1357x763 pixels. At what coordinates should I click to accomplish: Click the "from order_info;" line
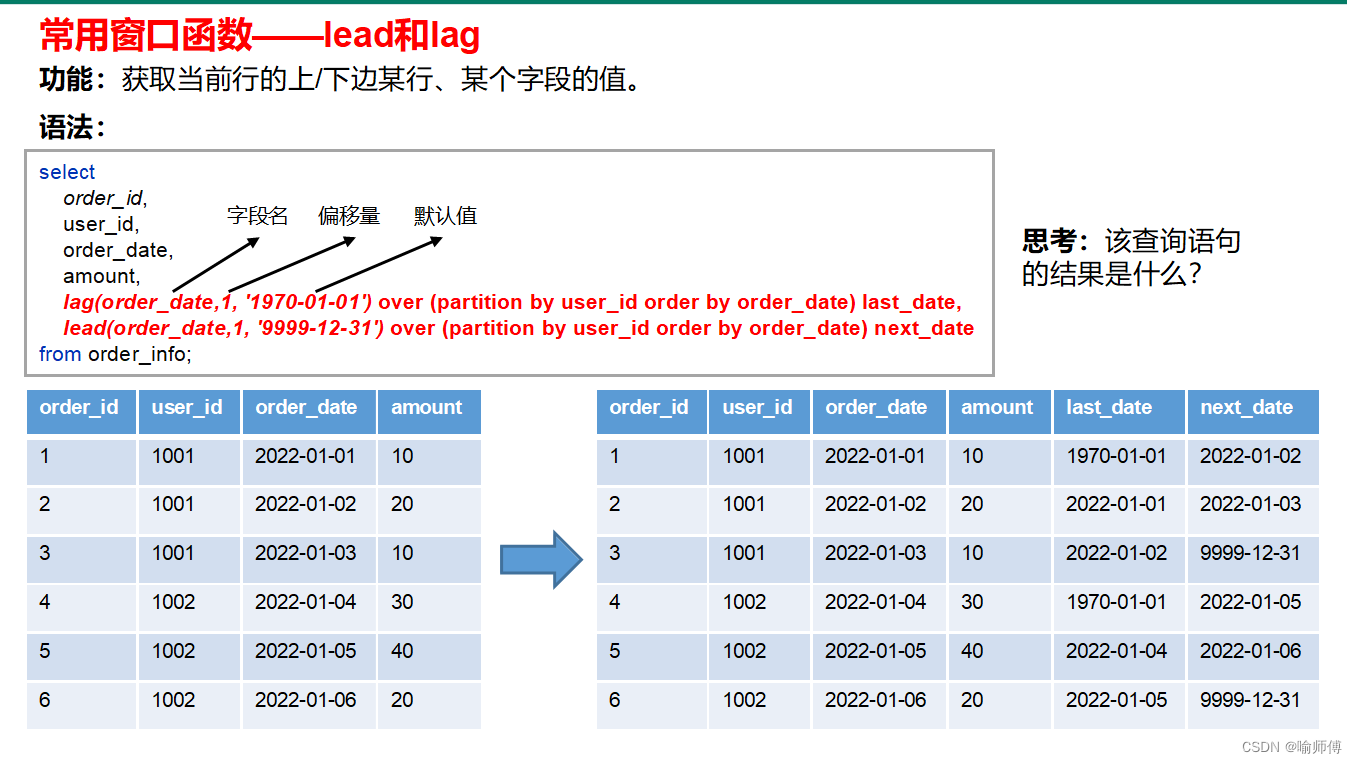(x=115, y=354)
